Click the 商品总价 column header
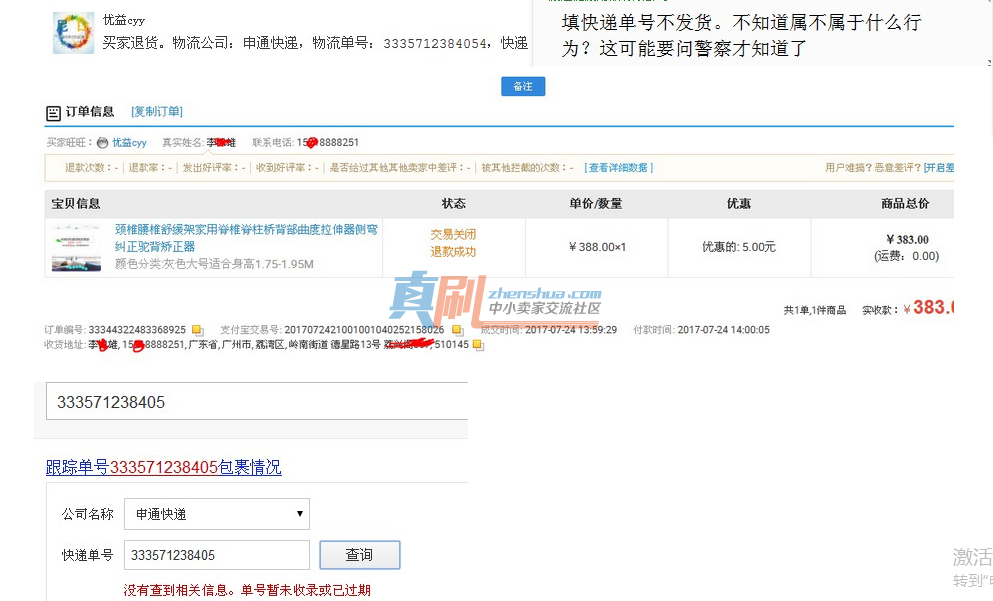Image resolution: width=993 pixels, height=601 pixels. 905,203
